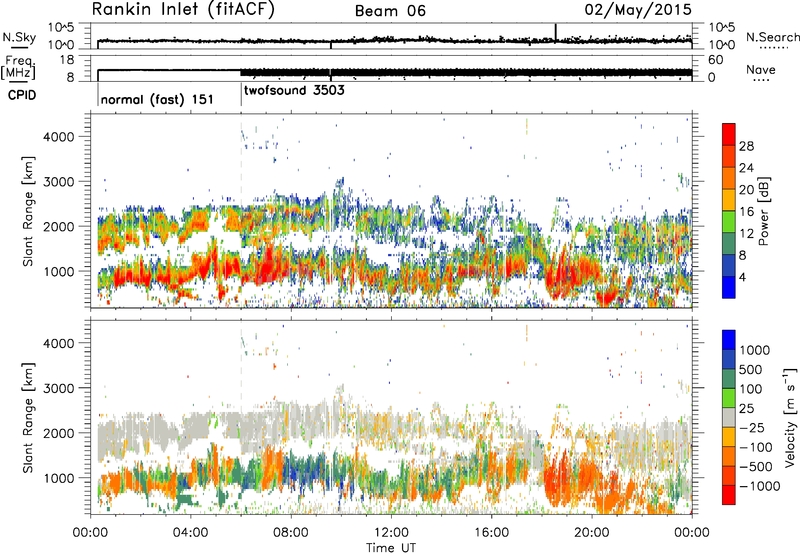Click the 'N.Sky' legend label
This screenshot has height=554, width=800.
19,37
